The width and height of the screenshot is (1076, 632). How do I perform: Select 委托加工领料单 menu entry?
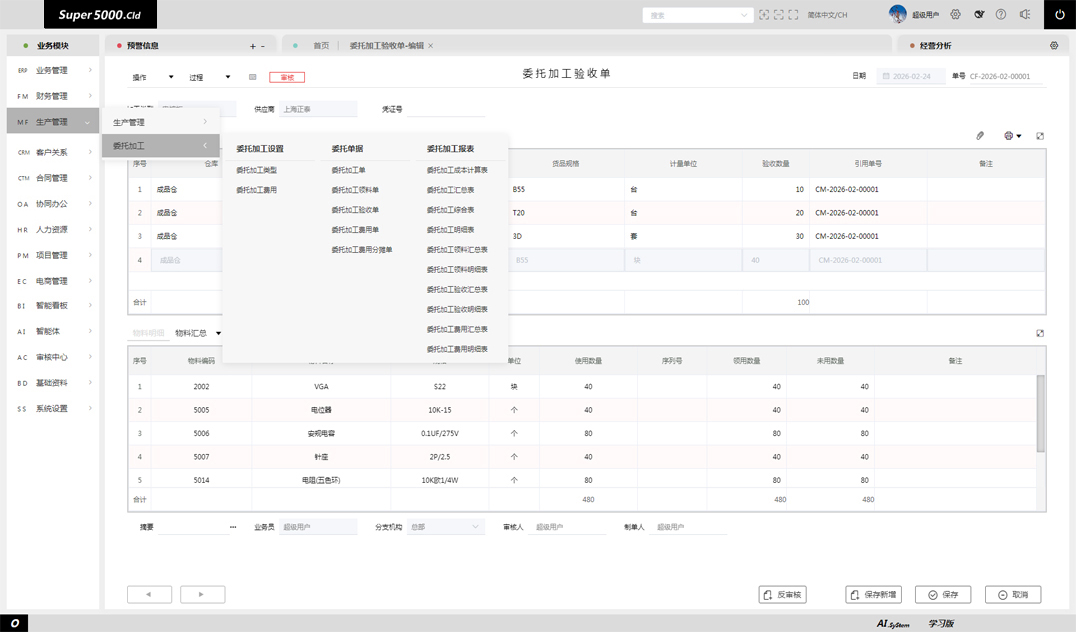(x=355, y=190)
